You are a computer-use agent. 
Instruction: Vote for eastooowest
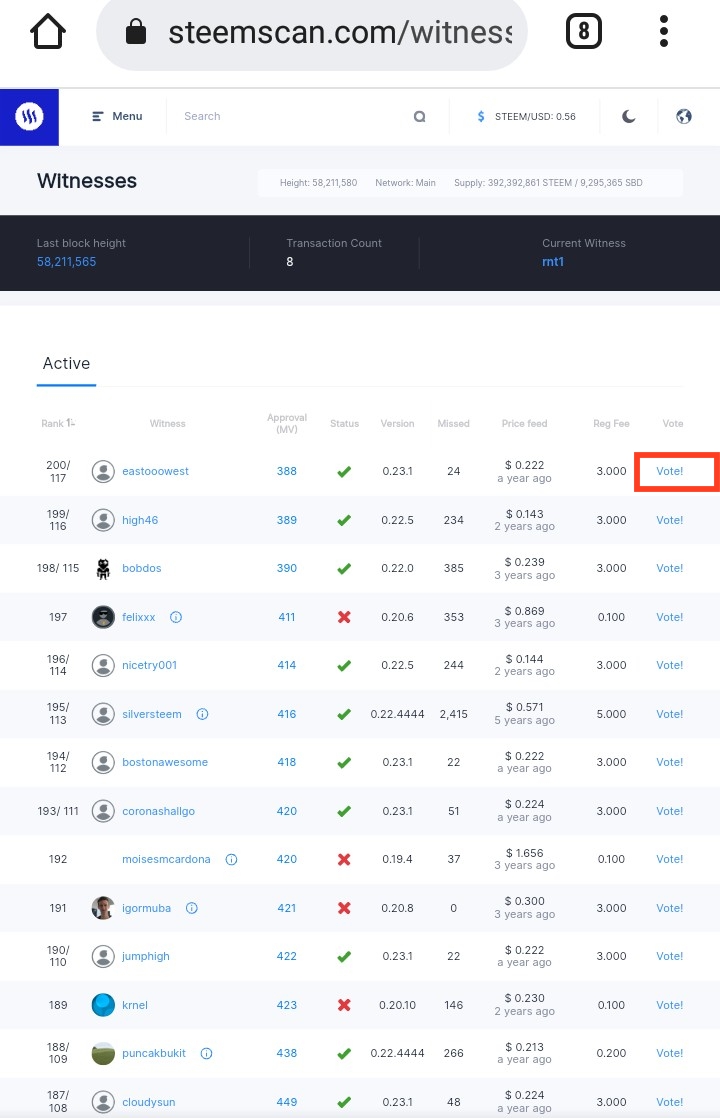[x=669, y=471]
